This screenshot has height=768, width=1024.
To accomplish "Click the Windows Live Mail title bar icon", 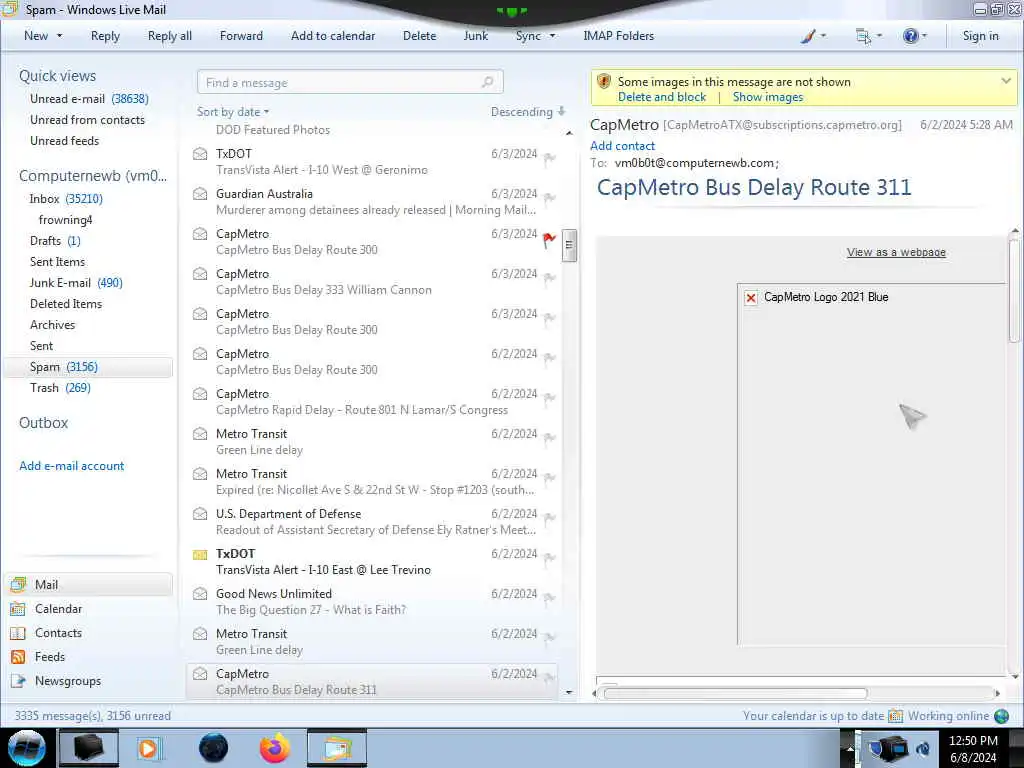I will pyautogui.click(x=10, y=9).
